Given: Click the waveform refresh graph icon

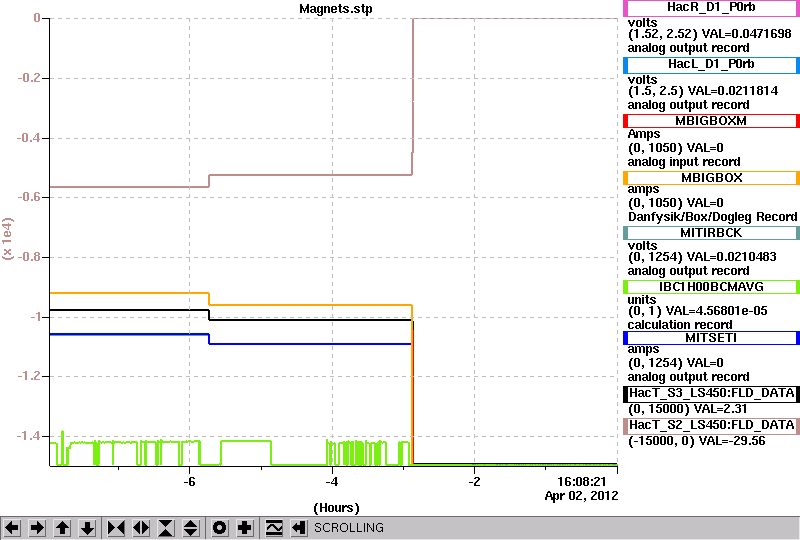Looking at the screenshot, I should pos(274,528).
